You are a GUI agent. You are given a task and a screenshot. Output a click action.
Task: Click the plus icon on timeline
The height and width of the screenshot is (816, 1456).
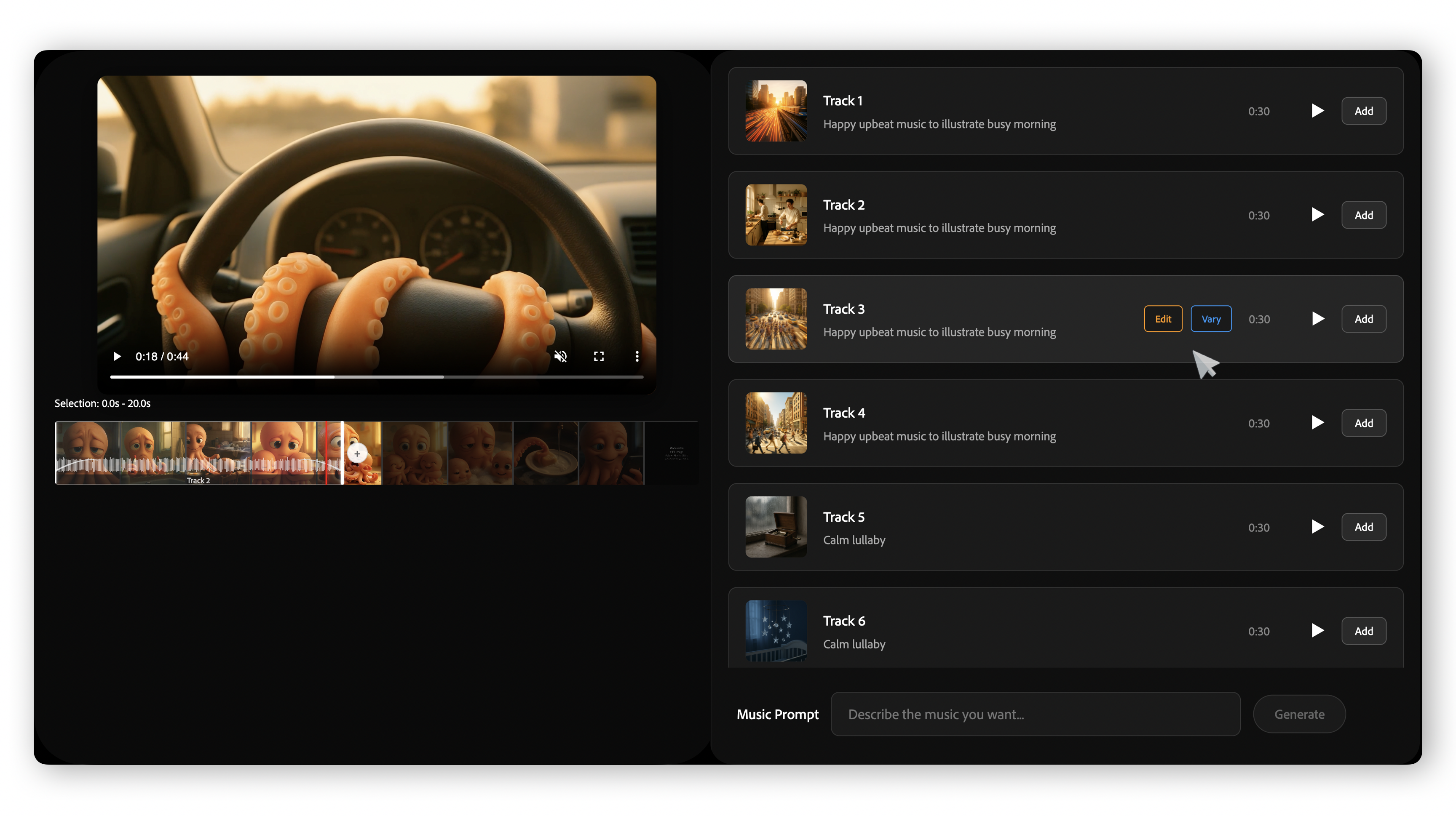point(357,453)
